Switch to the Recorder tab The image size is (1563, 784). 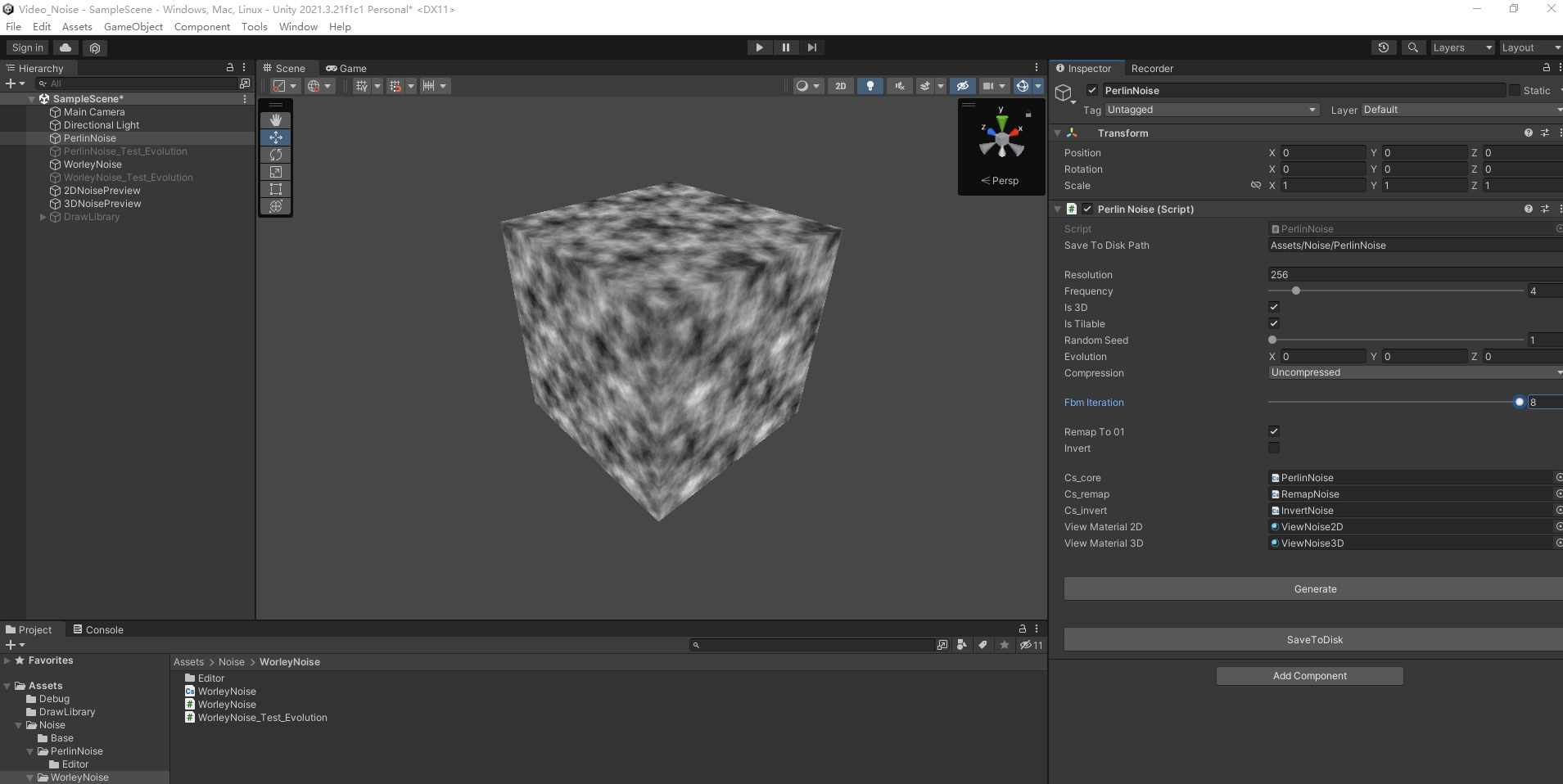1153,69
